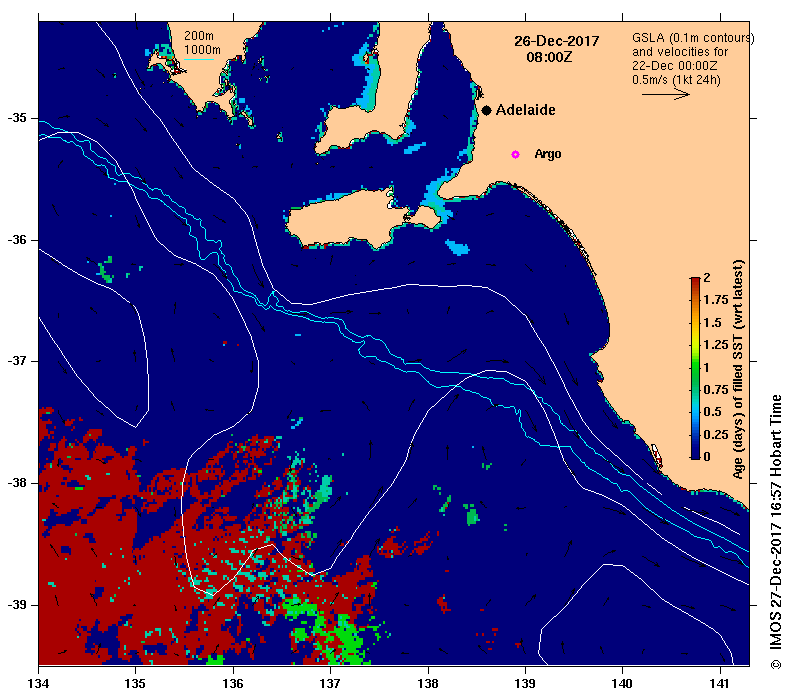Click the Age (days) of filled SST title
Viewport: 791px width, 700px height.
[x=738, y=369]
